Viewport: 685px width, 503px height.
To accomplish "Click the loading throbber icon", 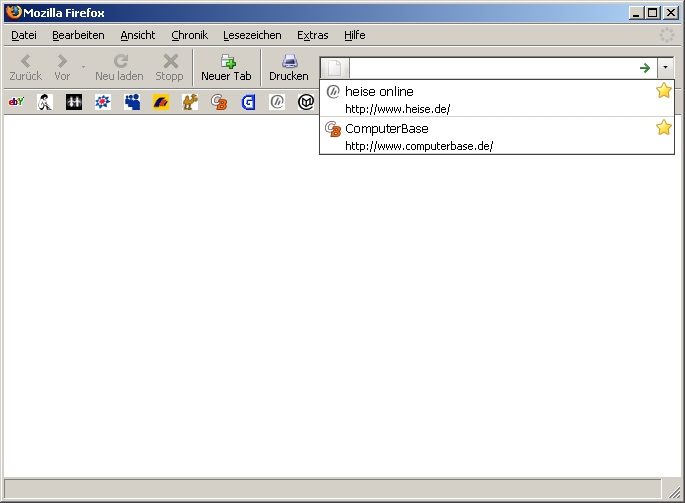I will pos(667,35).
